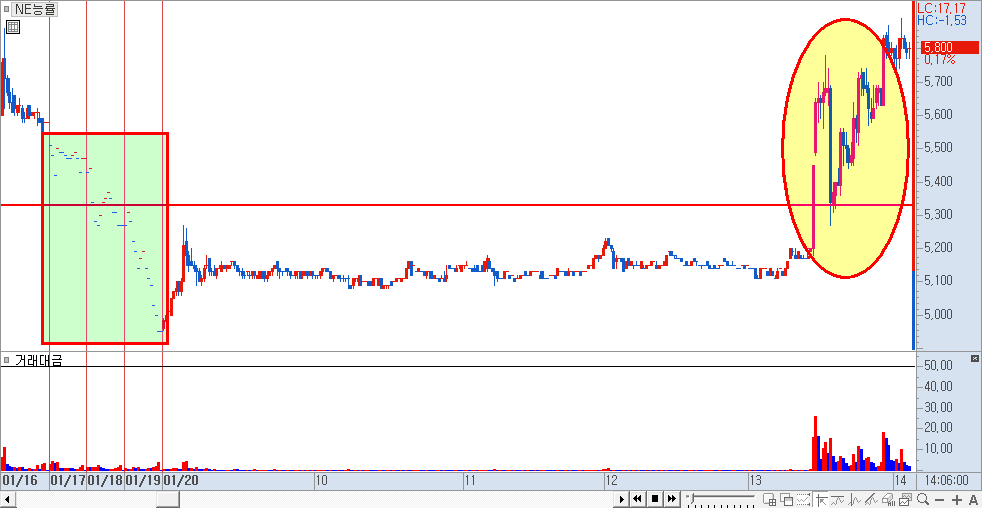Click the wavy line indicator icon
The width and height of the screenshot is (982, 508).
click(x=837, y=499)
